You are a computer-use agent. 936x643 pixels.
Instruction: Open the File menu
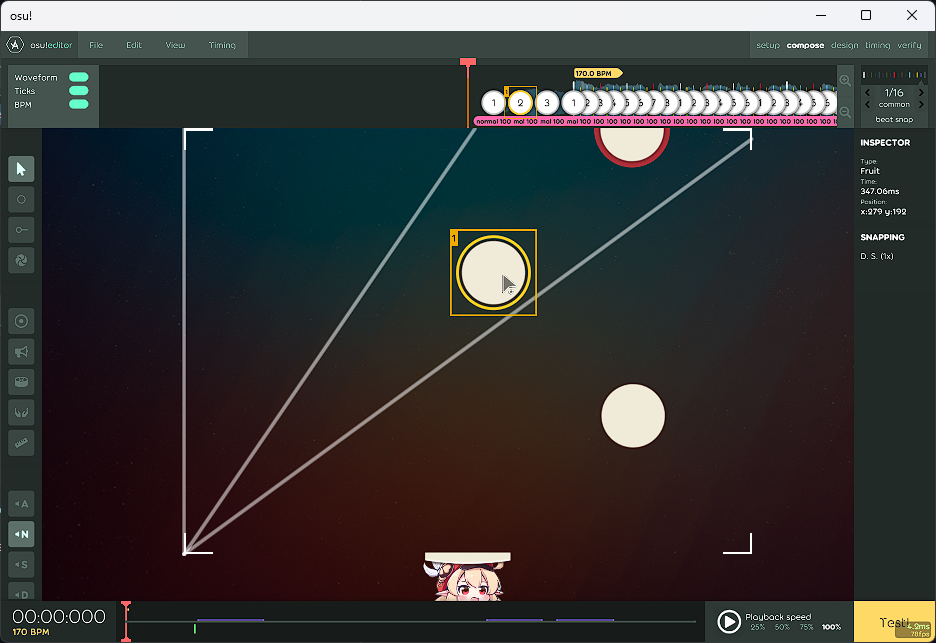pos(96,45)
